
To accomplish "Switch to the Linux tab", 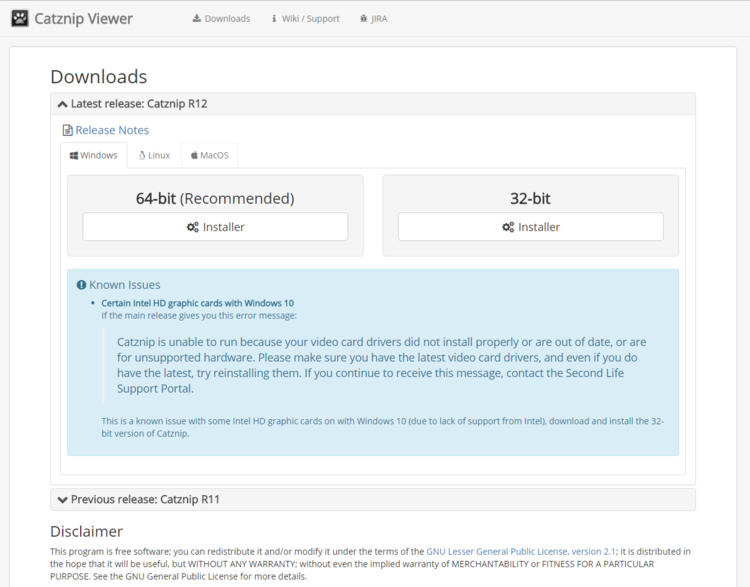I will point(154,155).
